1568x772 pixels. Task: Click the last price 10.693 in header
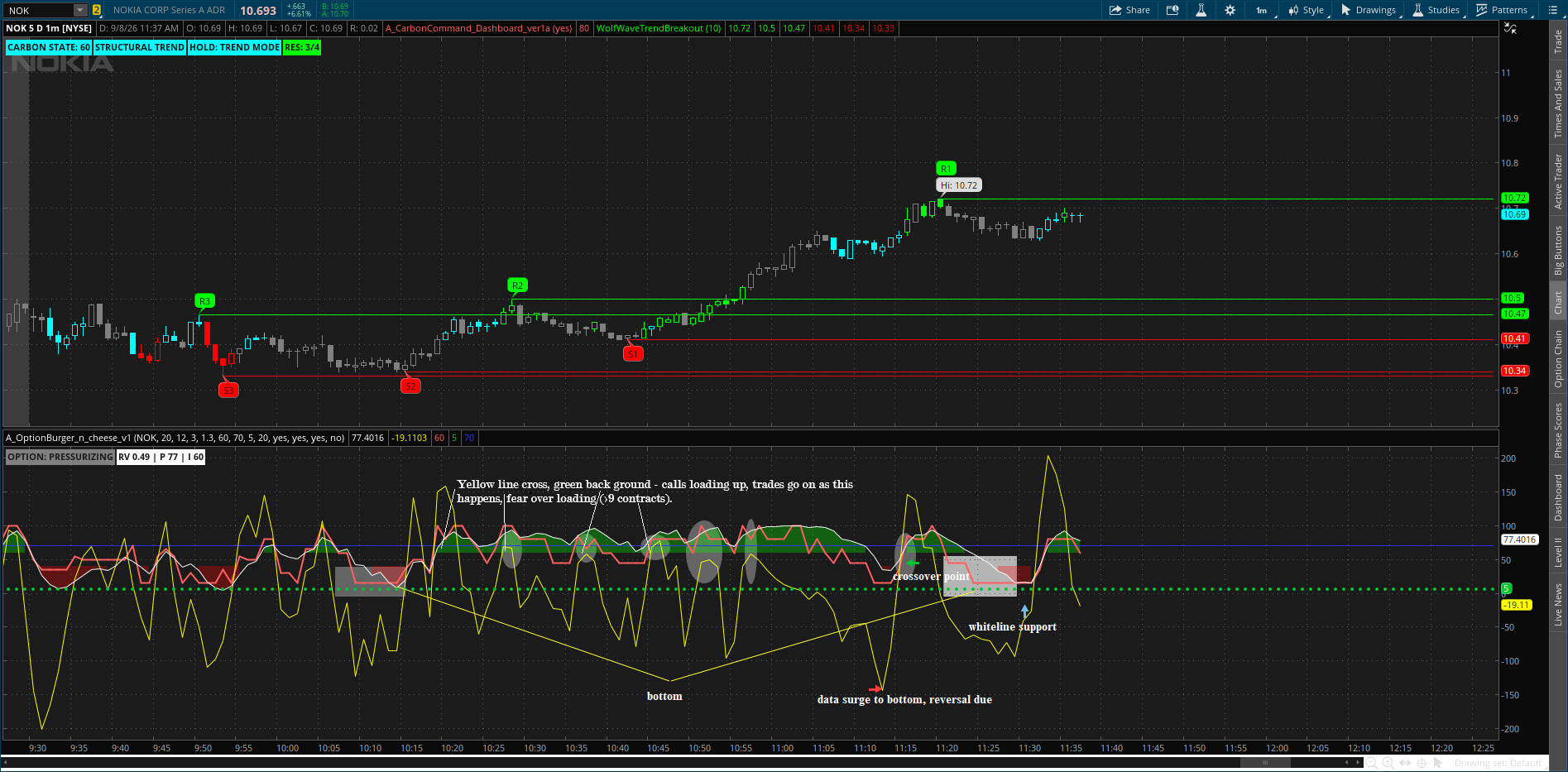(x=258, y=11)
